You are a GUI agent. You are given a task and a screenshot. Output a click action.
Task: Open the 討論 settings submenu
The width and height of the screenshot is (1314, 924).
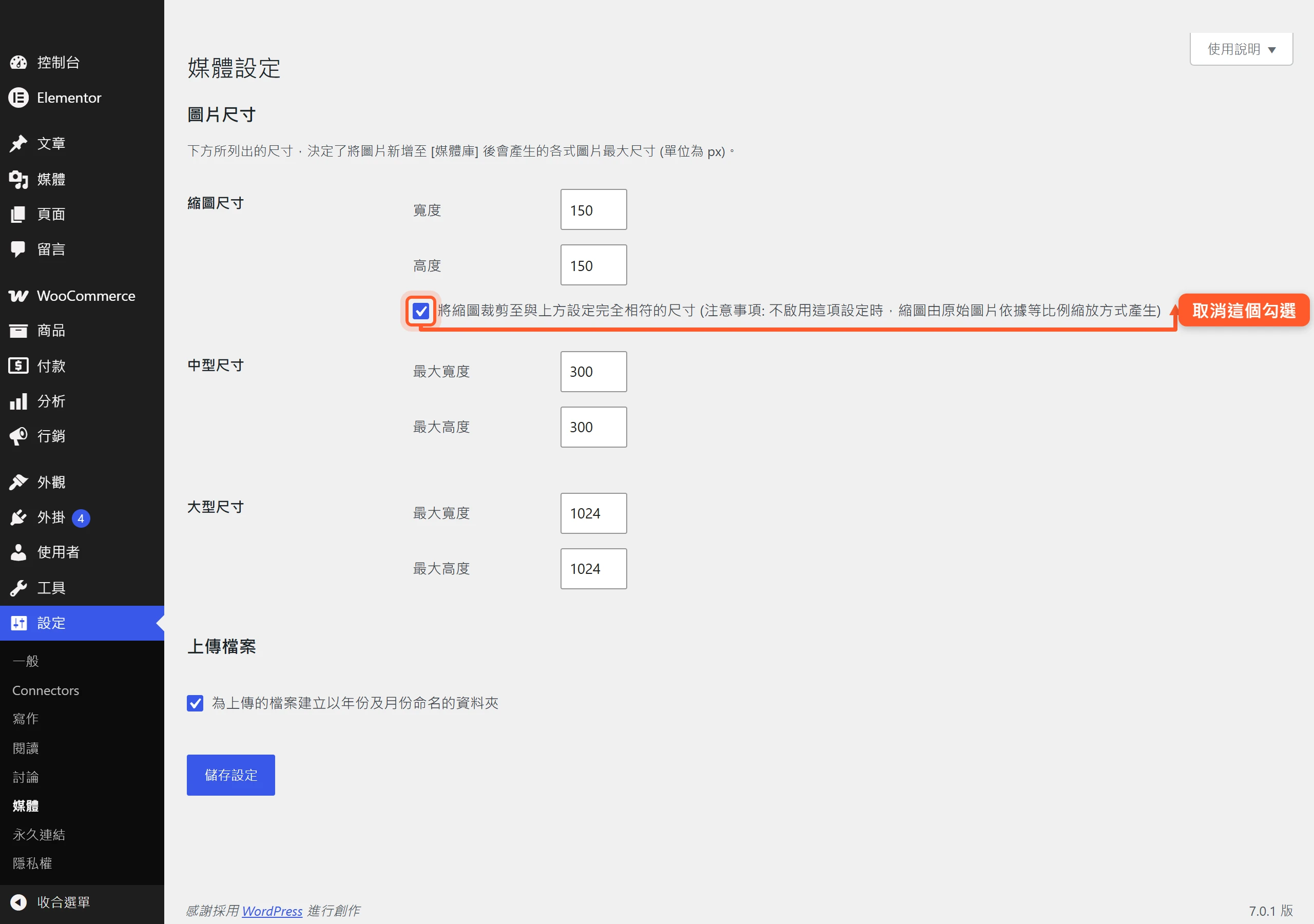[26, 777]
